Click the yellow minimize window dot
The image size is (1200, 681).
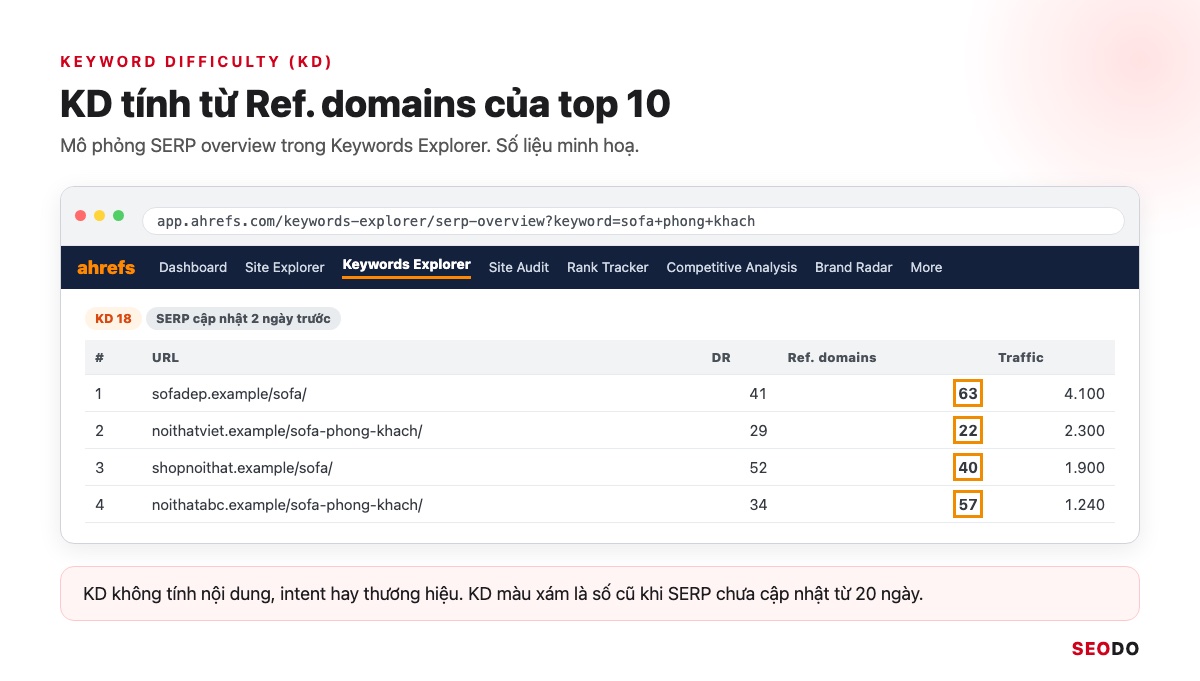[99, 216]
